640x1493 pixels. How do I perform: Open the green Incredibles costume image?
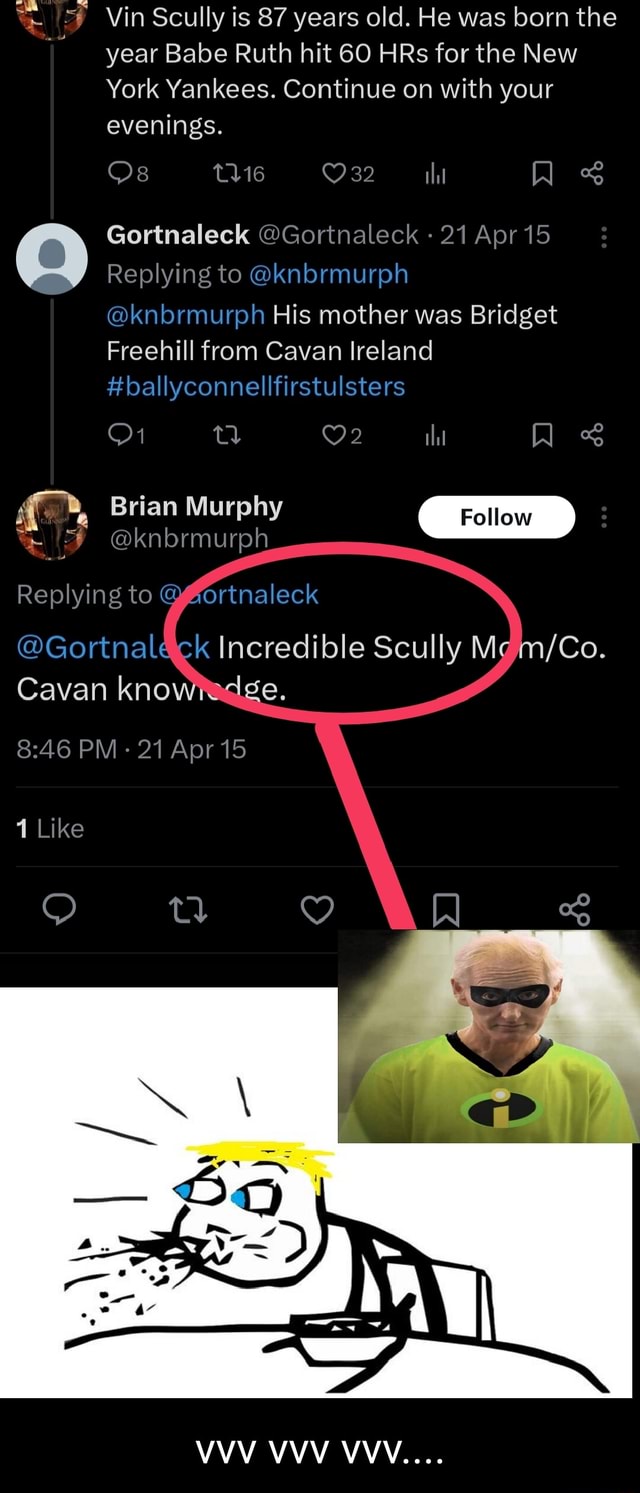(x=488, y=1035)
